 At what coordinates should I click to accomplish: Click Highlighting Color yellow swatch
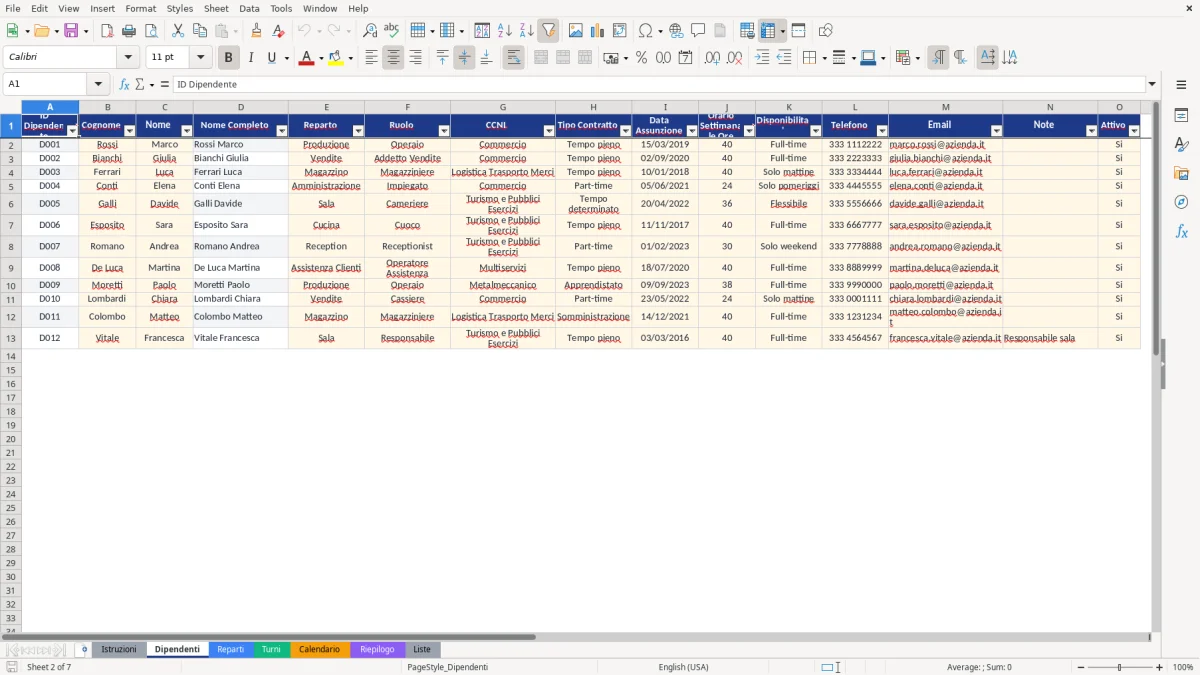(336, 58)
